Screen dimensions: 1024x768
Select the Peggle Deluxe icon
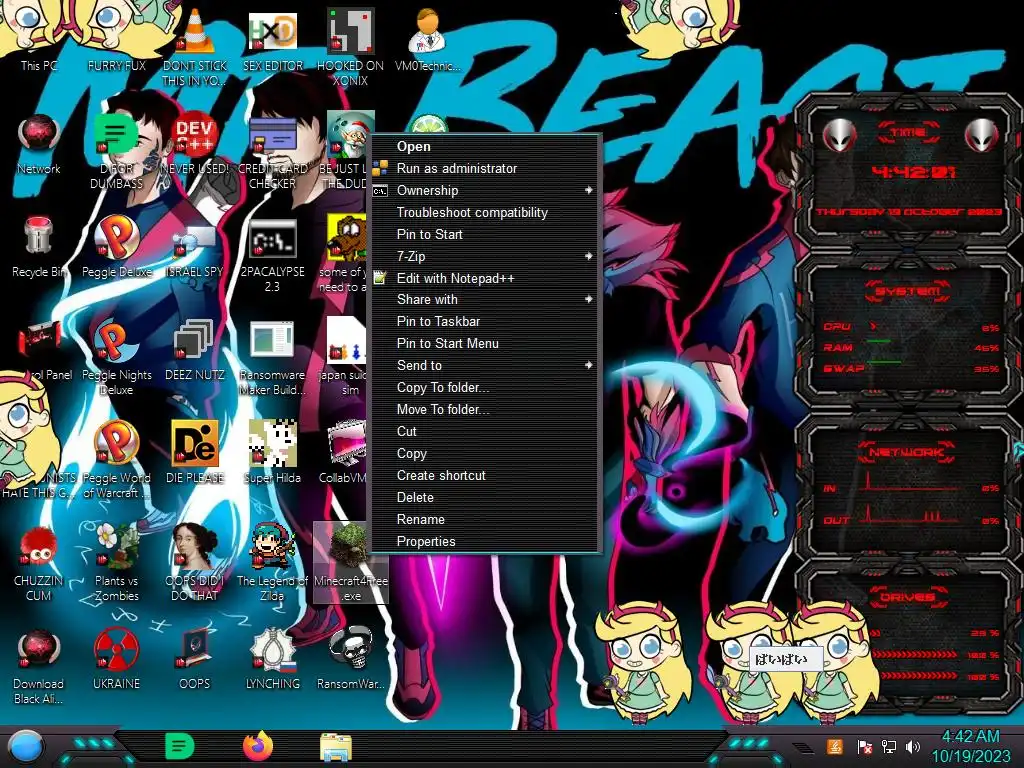click(116, 247)
